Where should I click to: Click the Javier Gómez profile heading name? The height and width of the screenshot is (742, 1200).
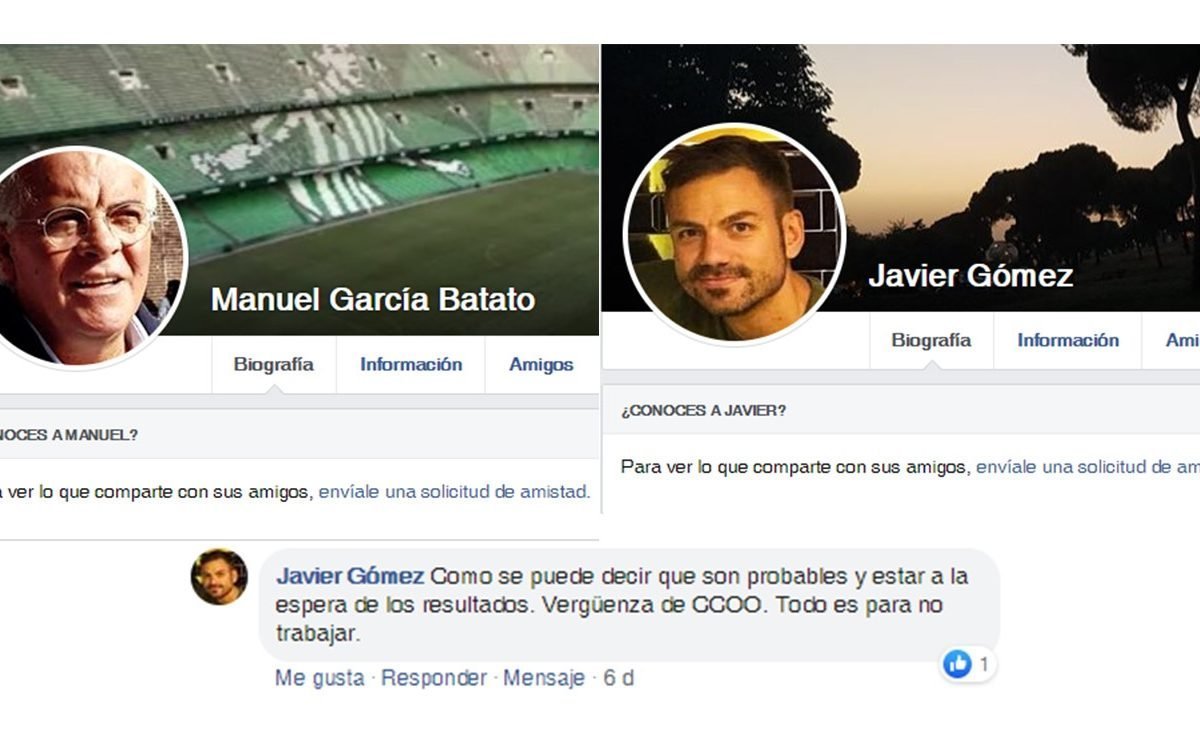click(x=970, y=275)
